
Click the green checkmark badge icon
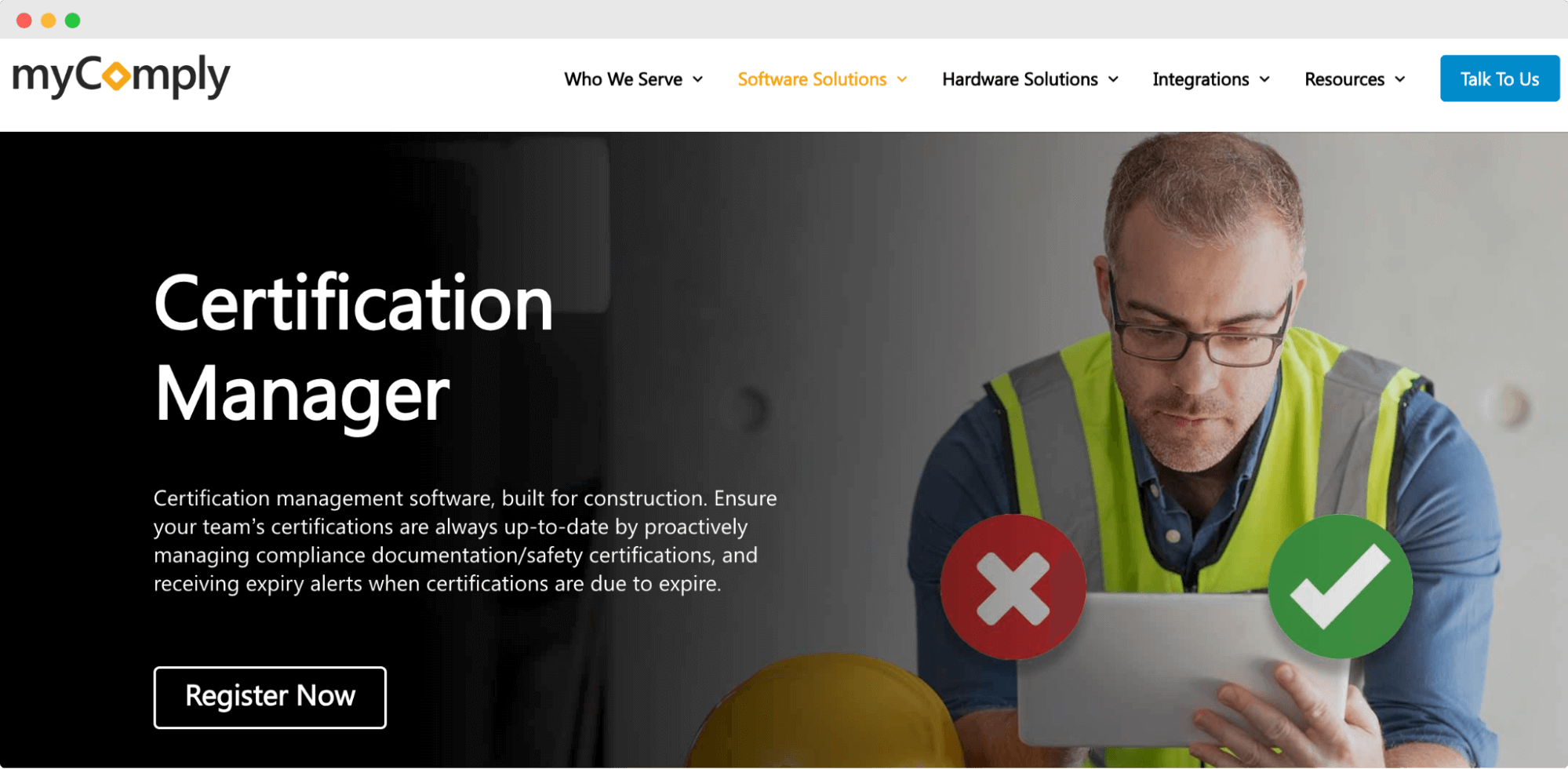pos(1341,587)
